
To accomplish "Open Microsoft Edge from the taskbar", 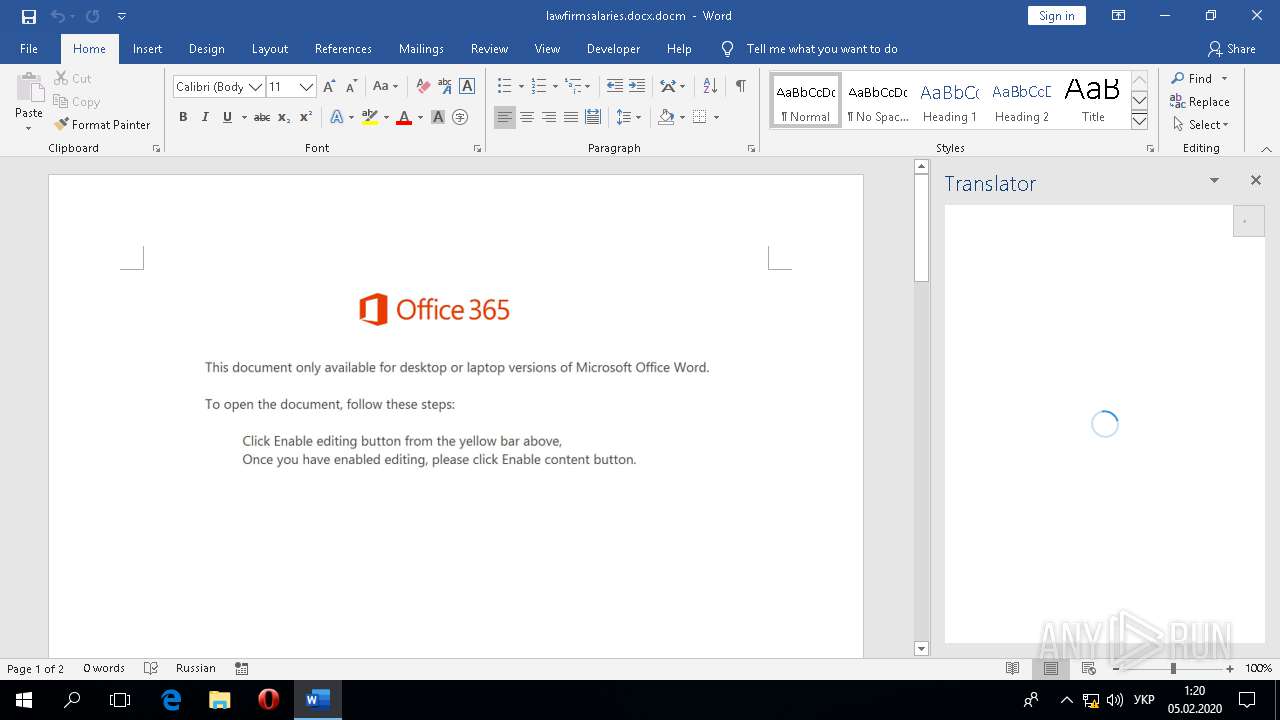I will click(x=171, y=699).
